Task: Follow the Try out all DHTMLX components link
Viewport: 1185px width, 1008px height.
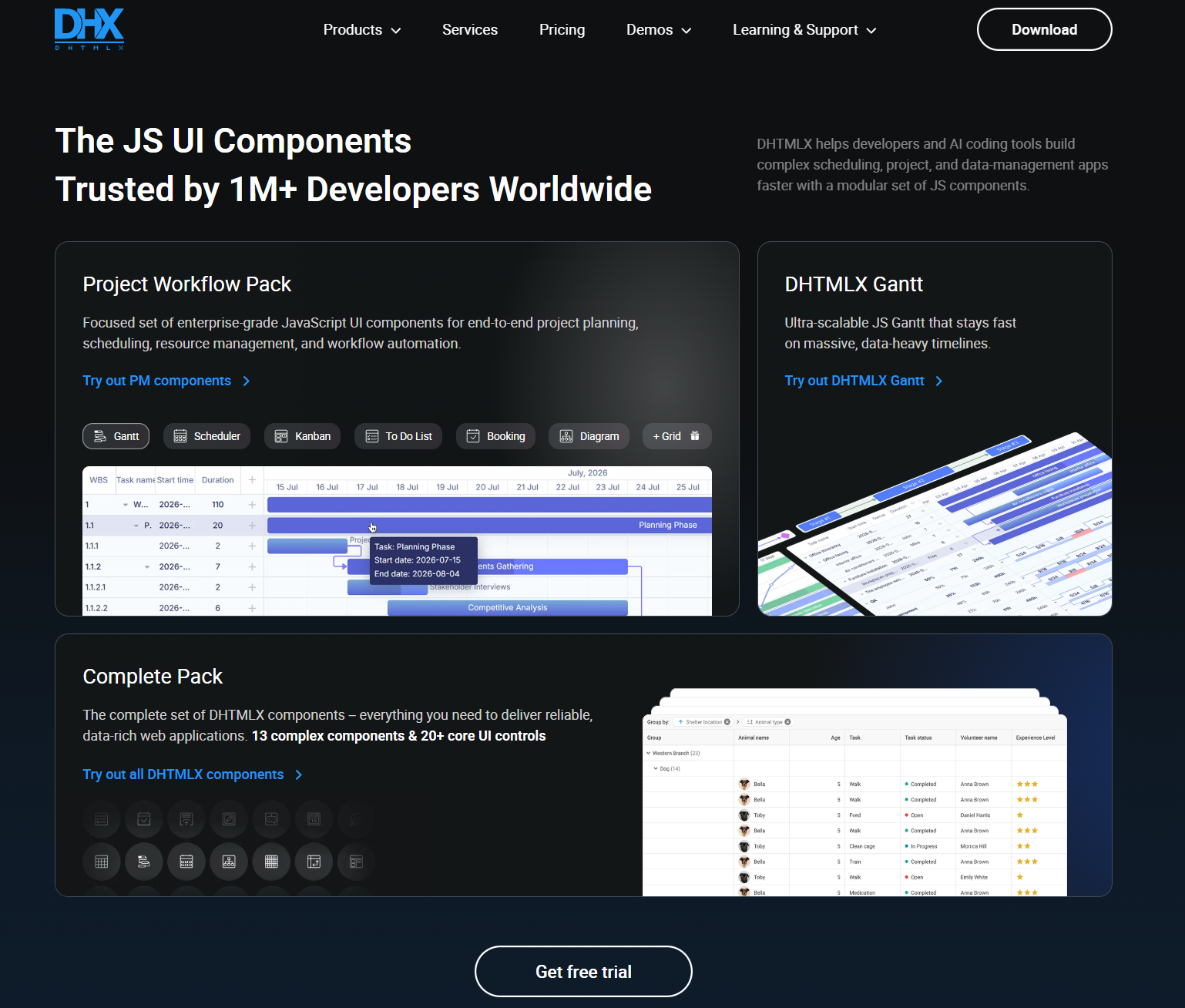Action: 193,774
